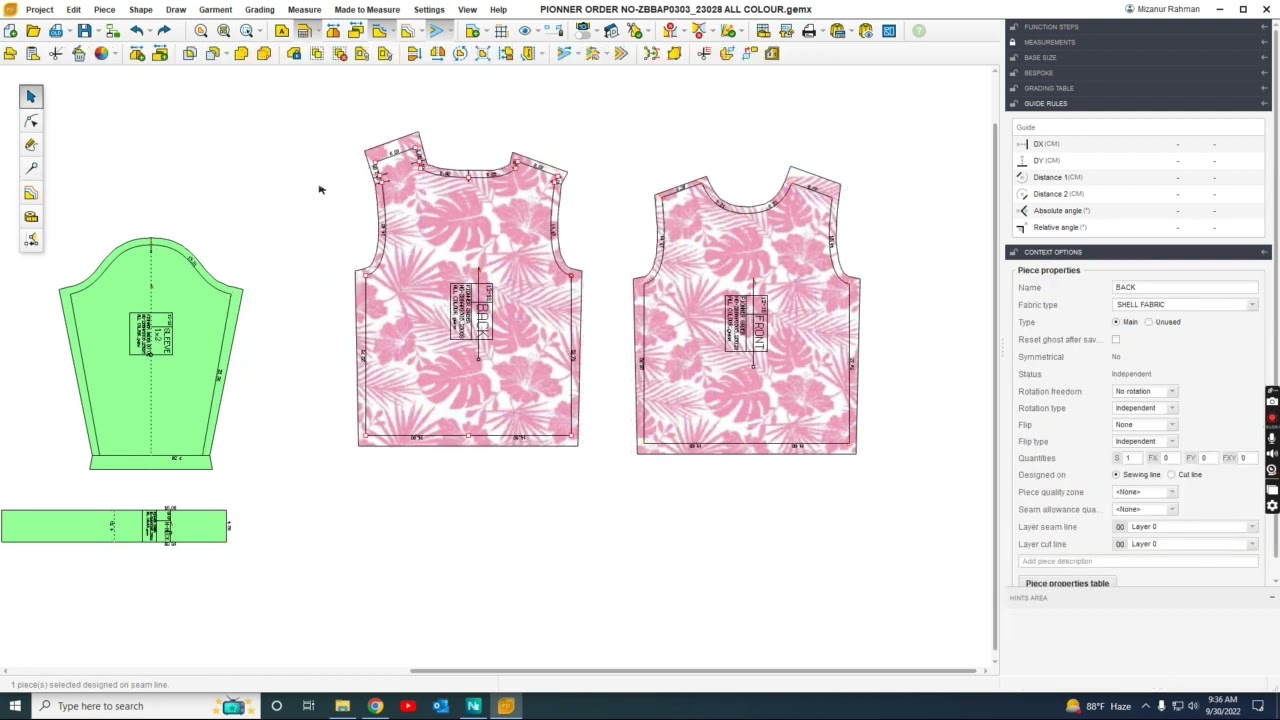Image resolution: width=1280 pixels, height=720 pixels.
Task: Choose Sewing line for Designed on
Action: pyautogui.click(x=1116, y=475)
